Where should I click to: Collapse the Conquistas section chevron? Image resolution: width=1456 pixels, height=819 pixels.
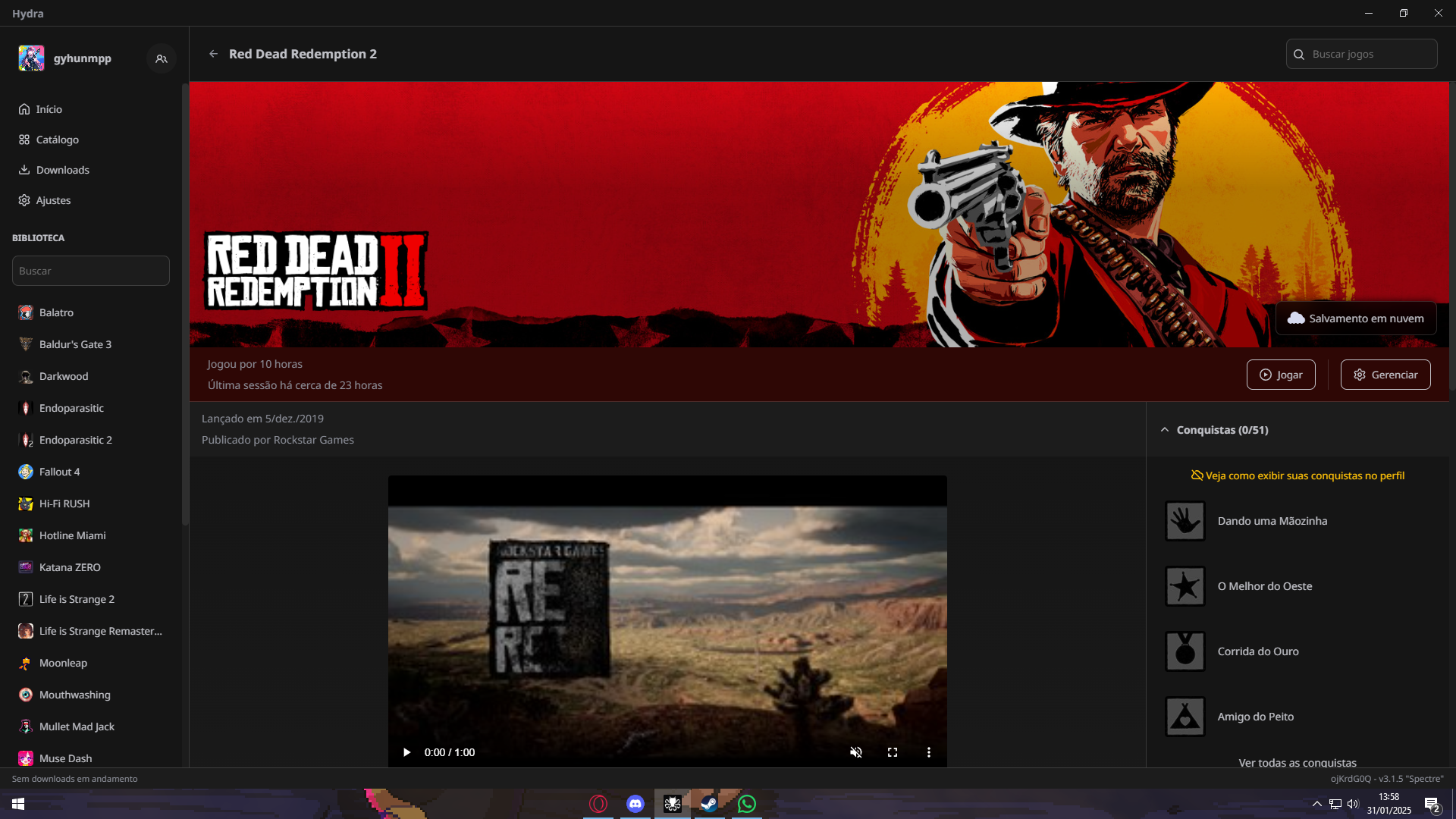pyautogui.click(x=1165, y=430)
